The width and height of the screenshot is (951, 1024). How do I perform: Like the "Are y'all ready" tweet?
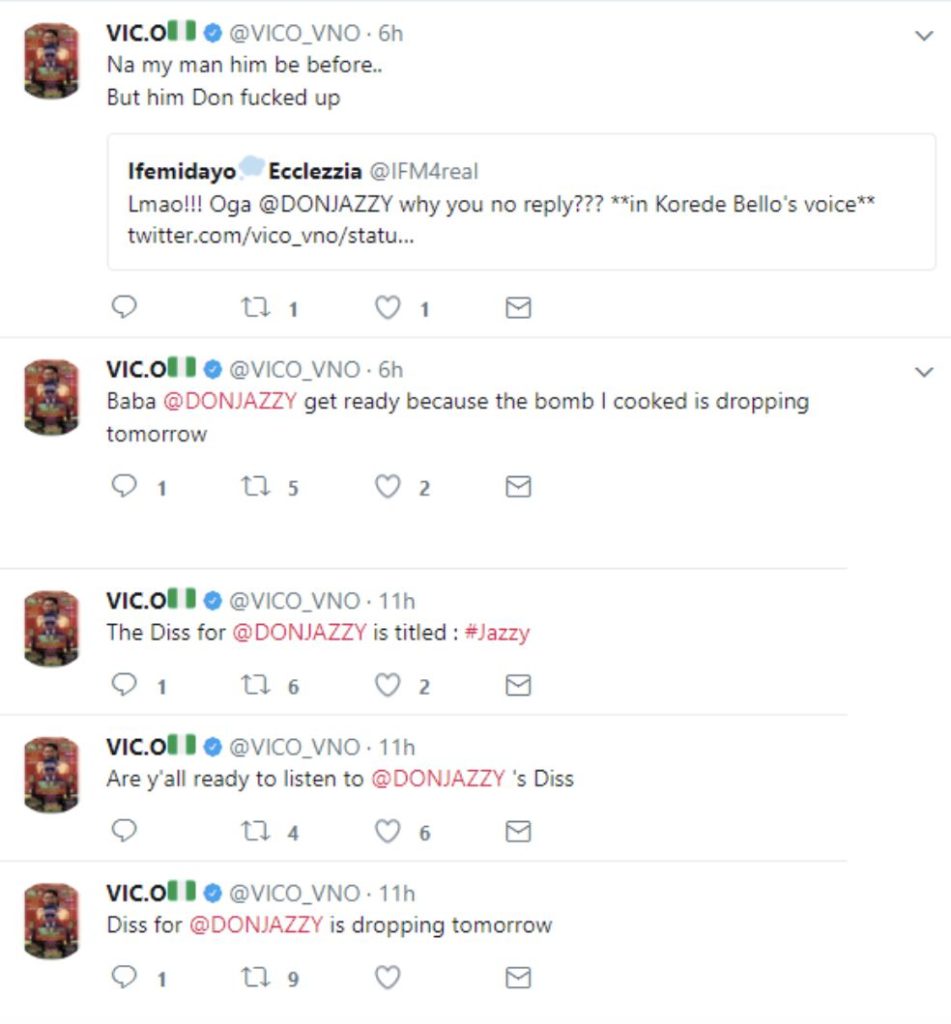click(387, 832)
